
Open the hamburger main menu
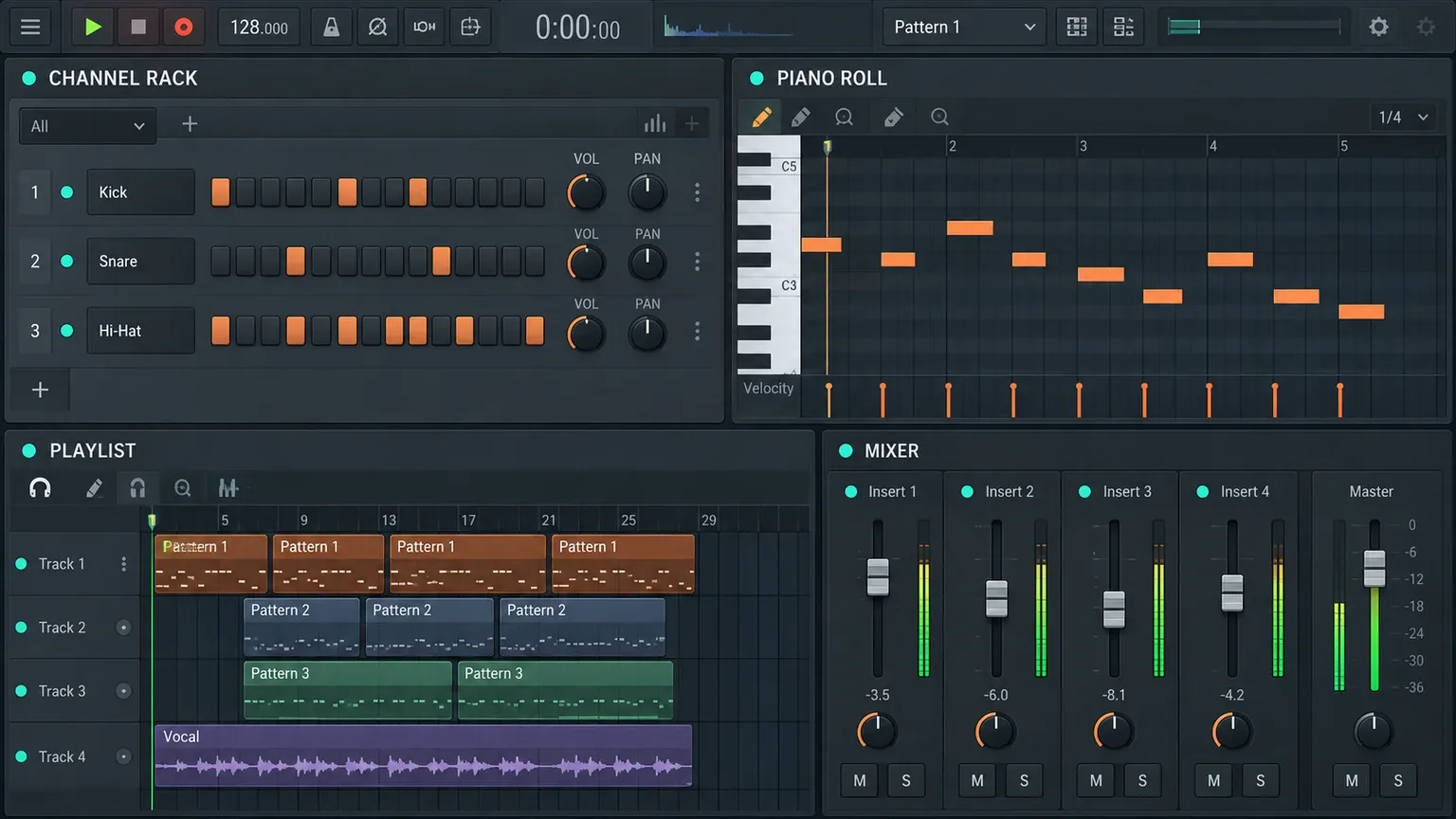[30, 27]
